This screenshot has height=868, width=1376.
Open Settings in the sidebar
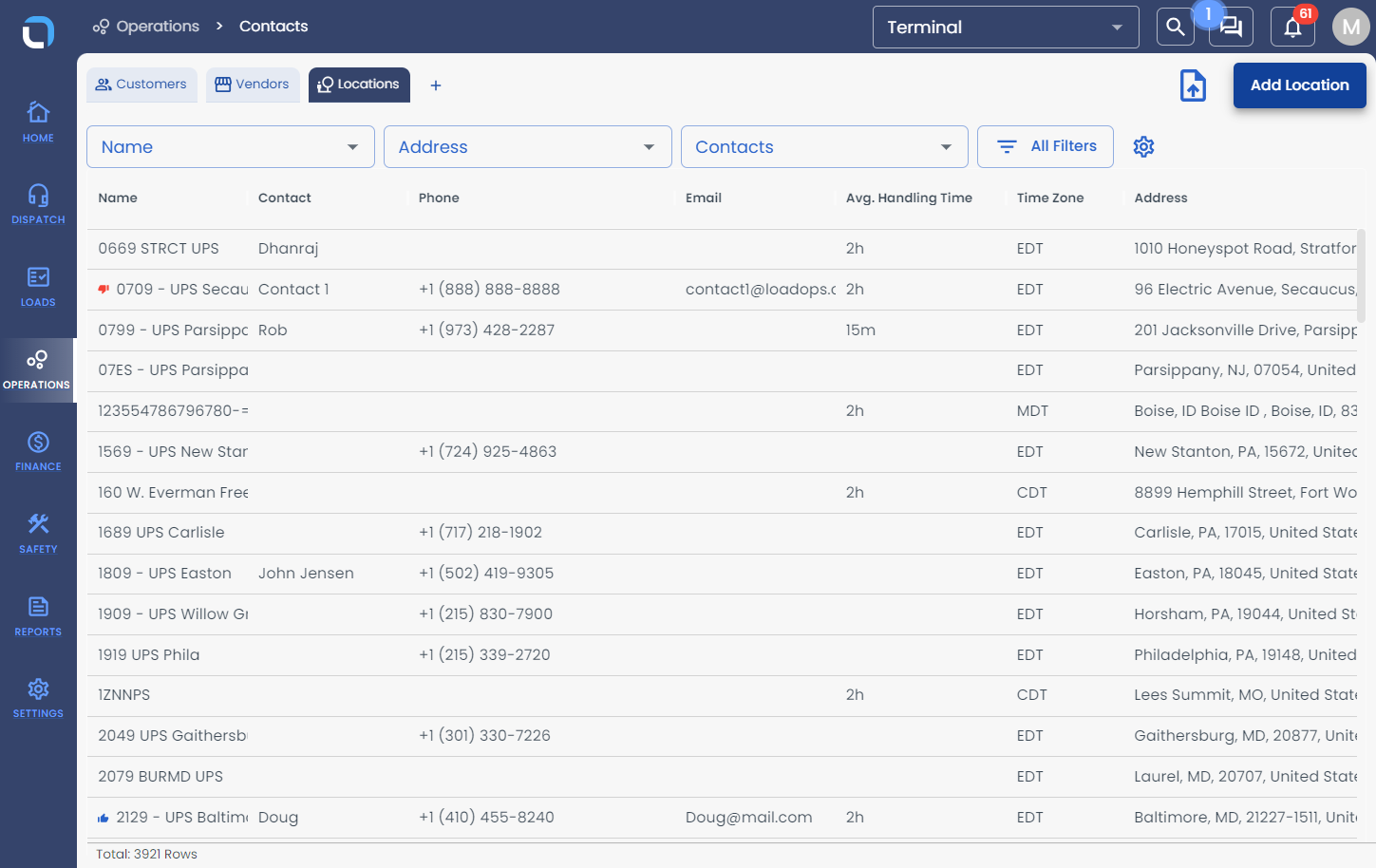tap(38, 698)
